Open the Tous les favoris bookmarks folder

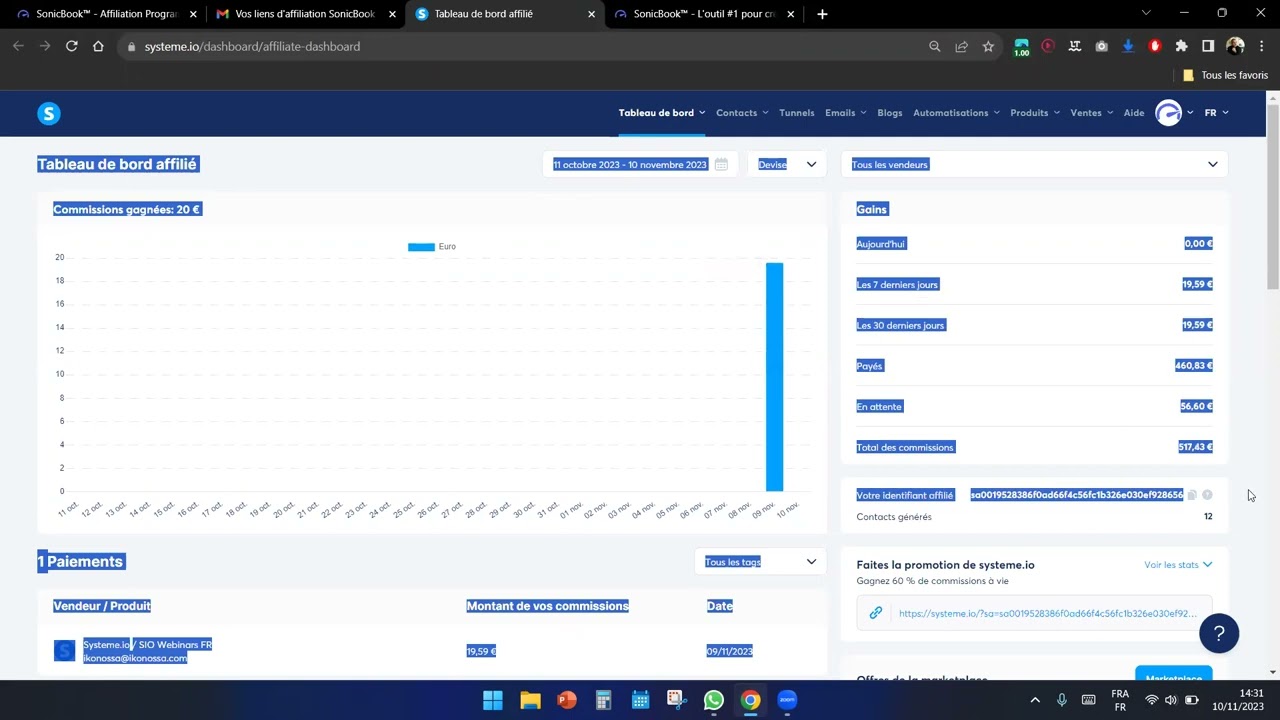1225,75
